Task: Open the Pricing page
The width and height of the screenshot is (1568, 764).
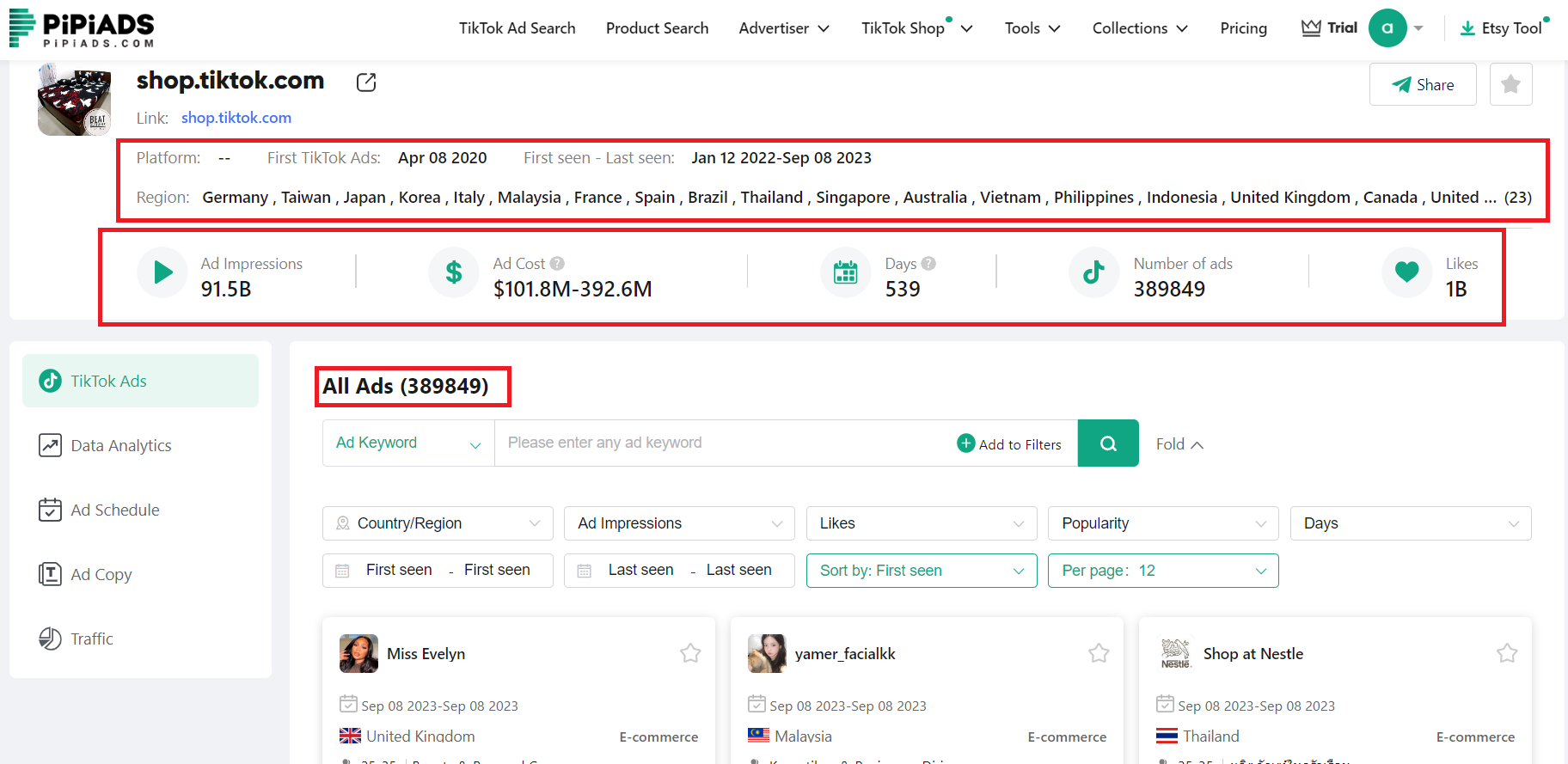Action: 1244,28
